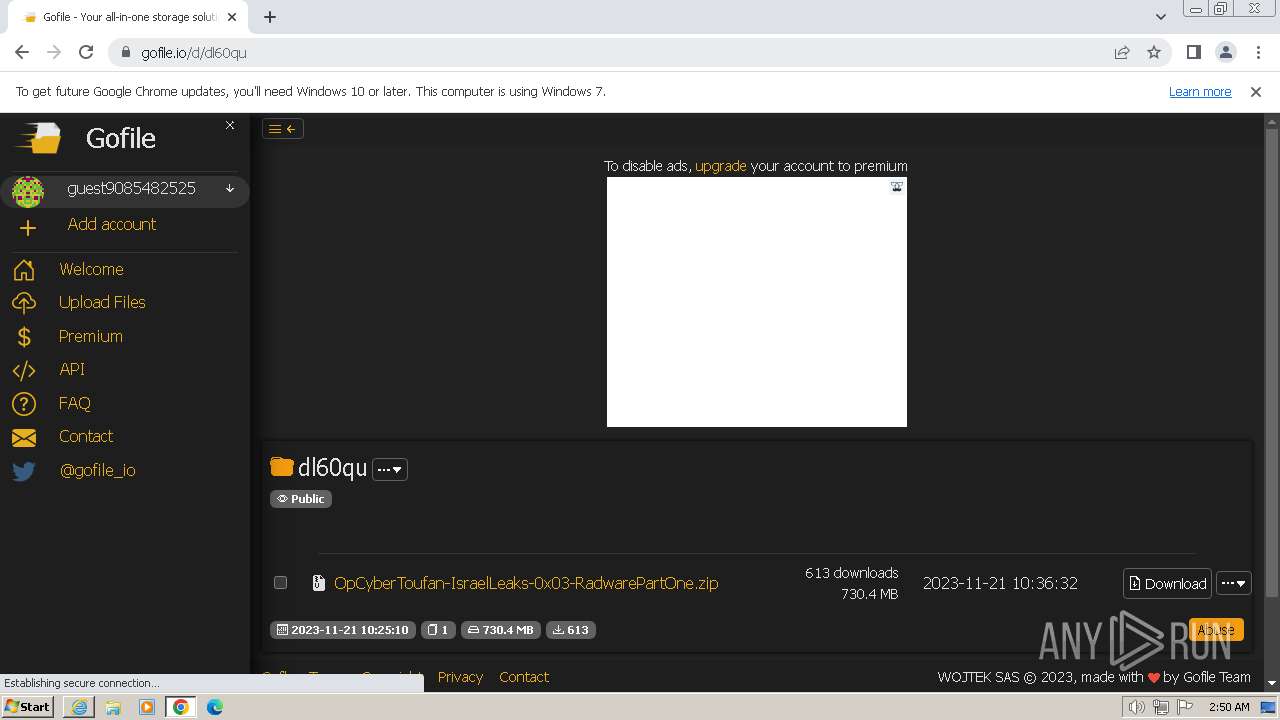Close the Gofile sidebar with X
This screenshot has width=1280, height=720.
point(230,125)
